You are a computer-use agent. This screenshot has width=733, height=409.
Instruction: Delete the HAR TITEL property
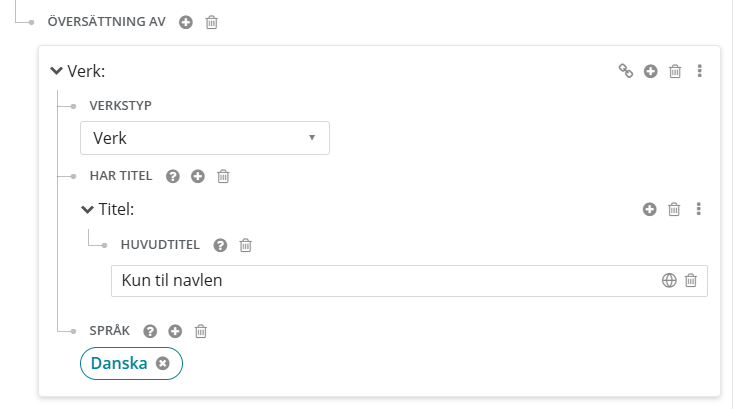click(223, 176)
